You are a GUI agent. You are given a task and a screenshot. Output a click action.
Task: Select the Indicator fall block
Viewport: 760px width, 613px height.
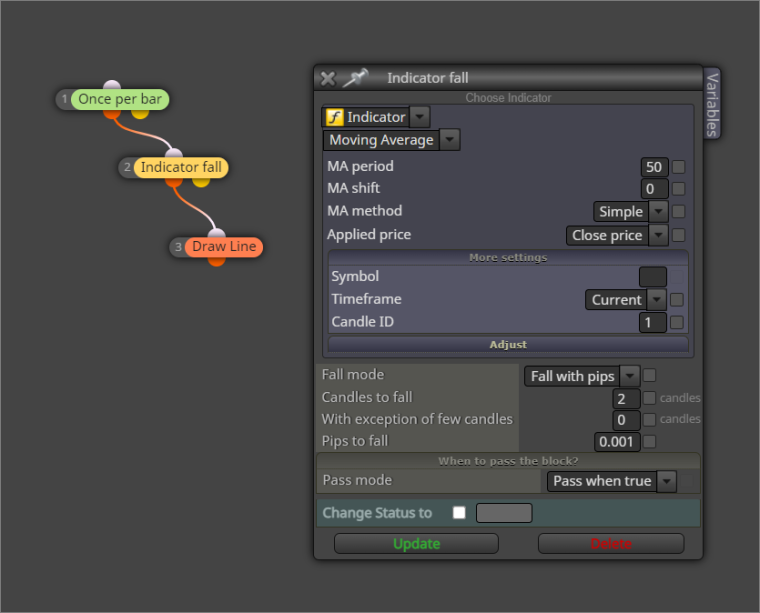coord(181,168)
